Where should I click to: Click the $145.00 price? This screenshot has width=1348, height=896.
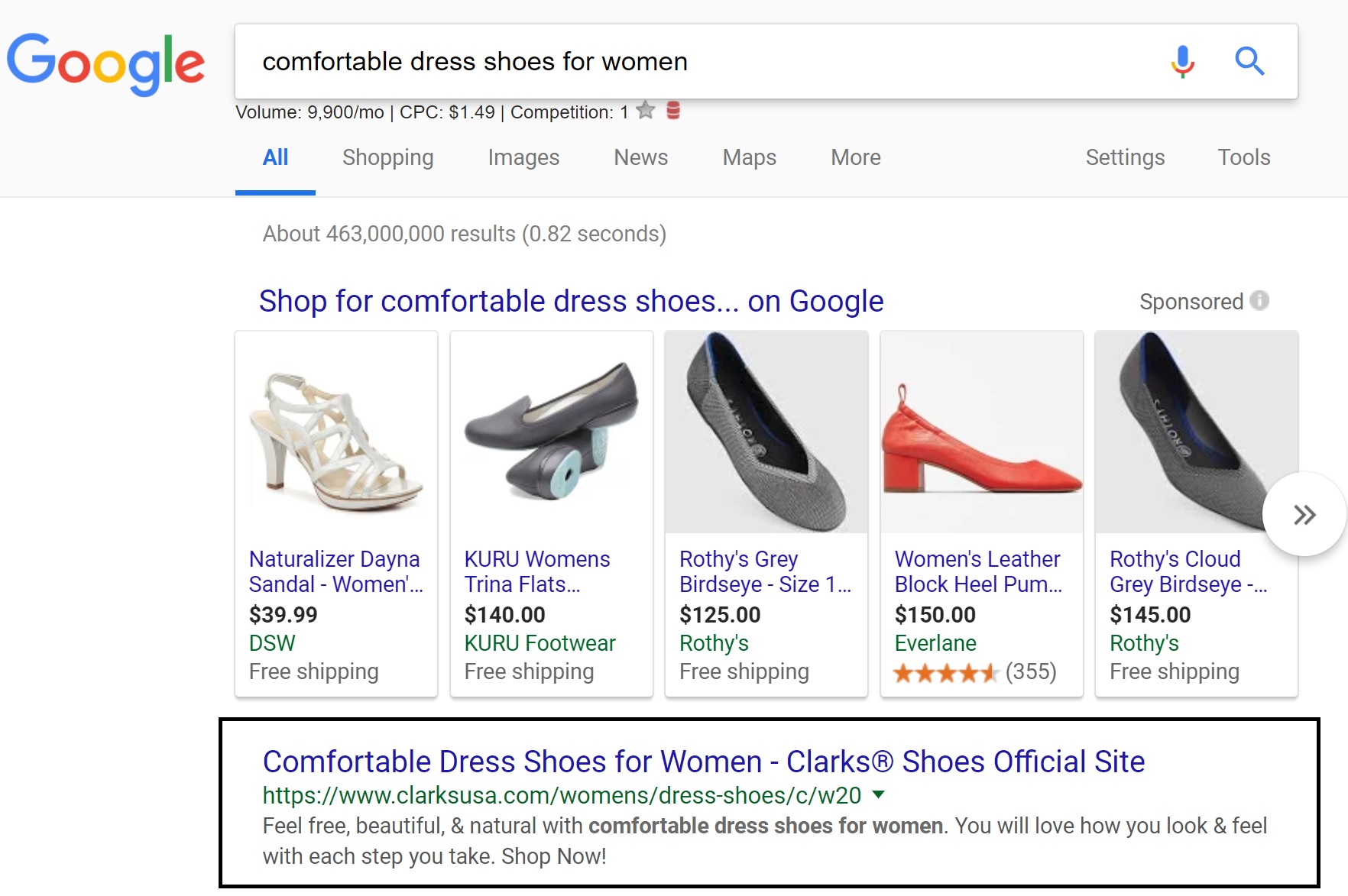(1150, 614)
